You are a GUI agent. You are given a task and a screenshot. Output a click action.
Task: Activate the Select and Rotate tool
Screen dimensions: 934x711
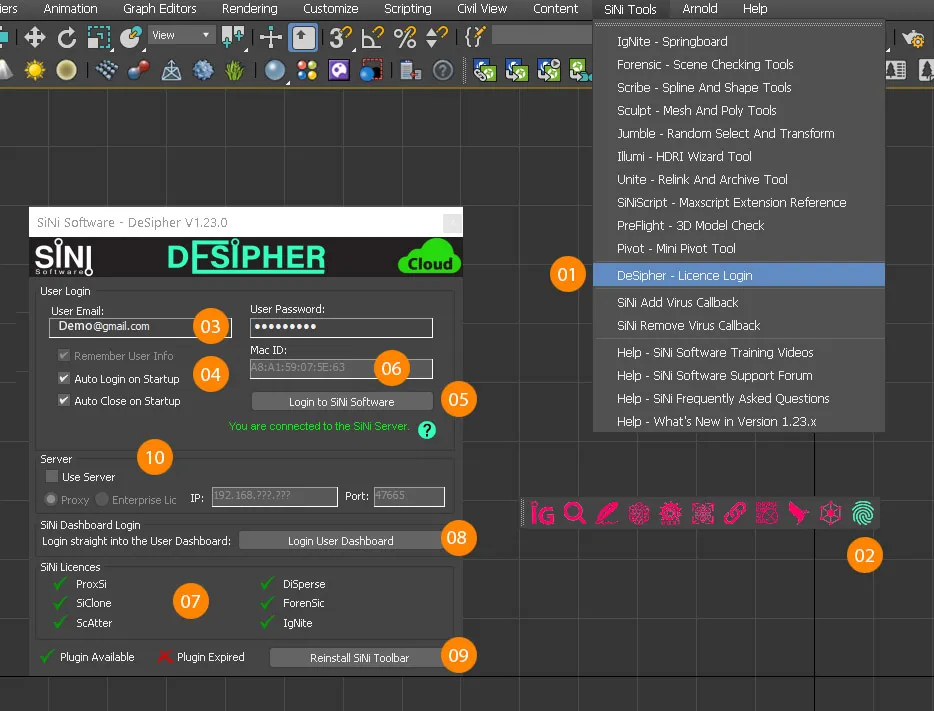pos(67,38)
